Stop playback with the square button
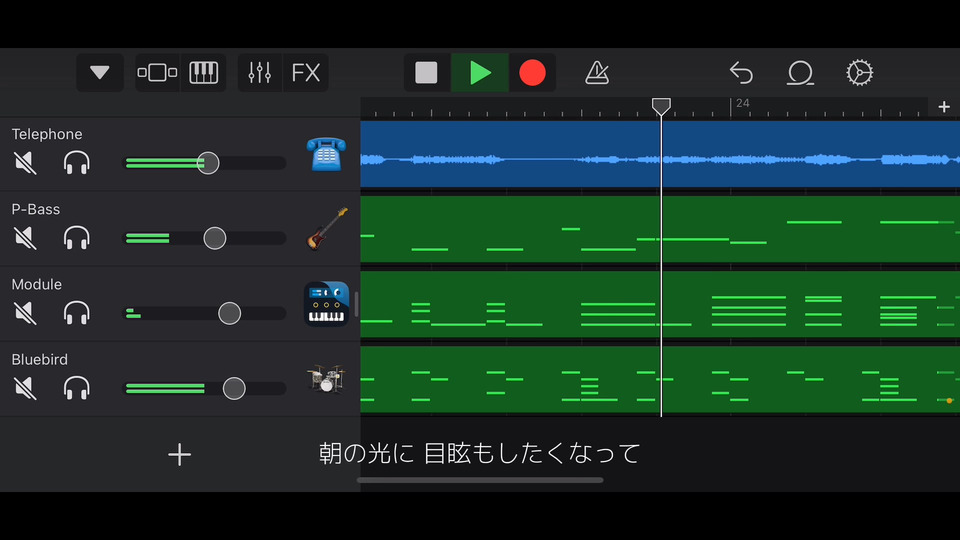Image resolution: width=960 pixels, height=540 pixels. (x=426, y=73)
